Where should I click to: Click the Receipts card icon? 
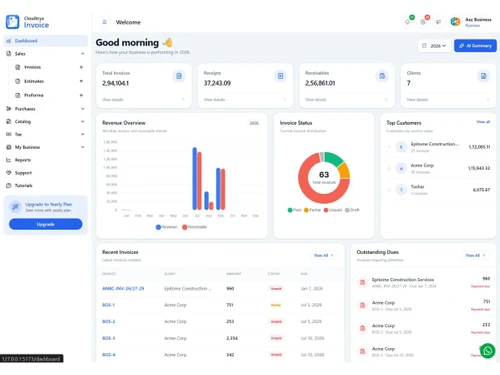[x=280, y=76]
